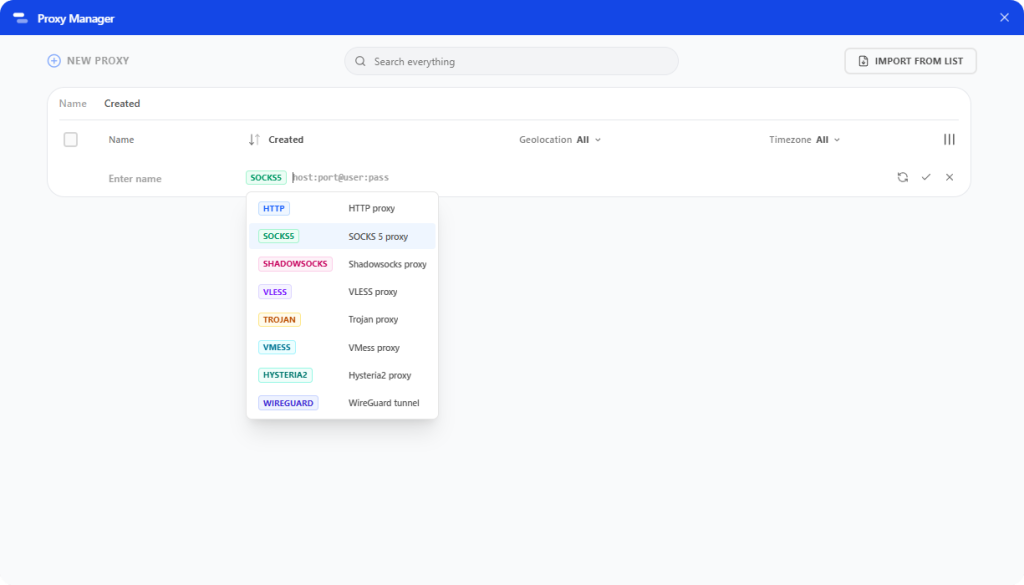This screenshot has height=585, width=1024.
Task: Click the SOCKS5 badge next to the host field
Action: click(265, 177)
